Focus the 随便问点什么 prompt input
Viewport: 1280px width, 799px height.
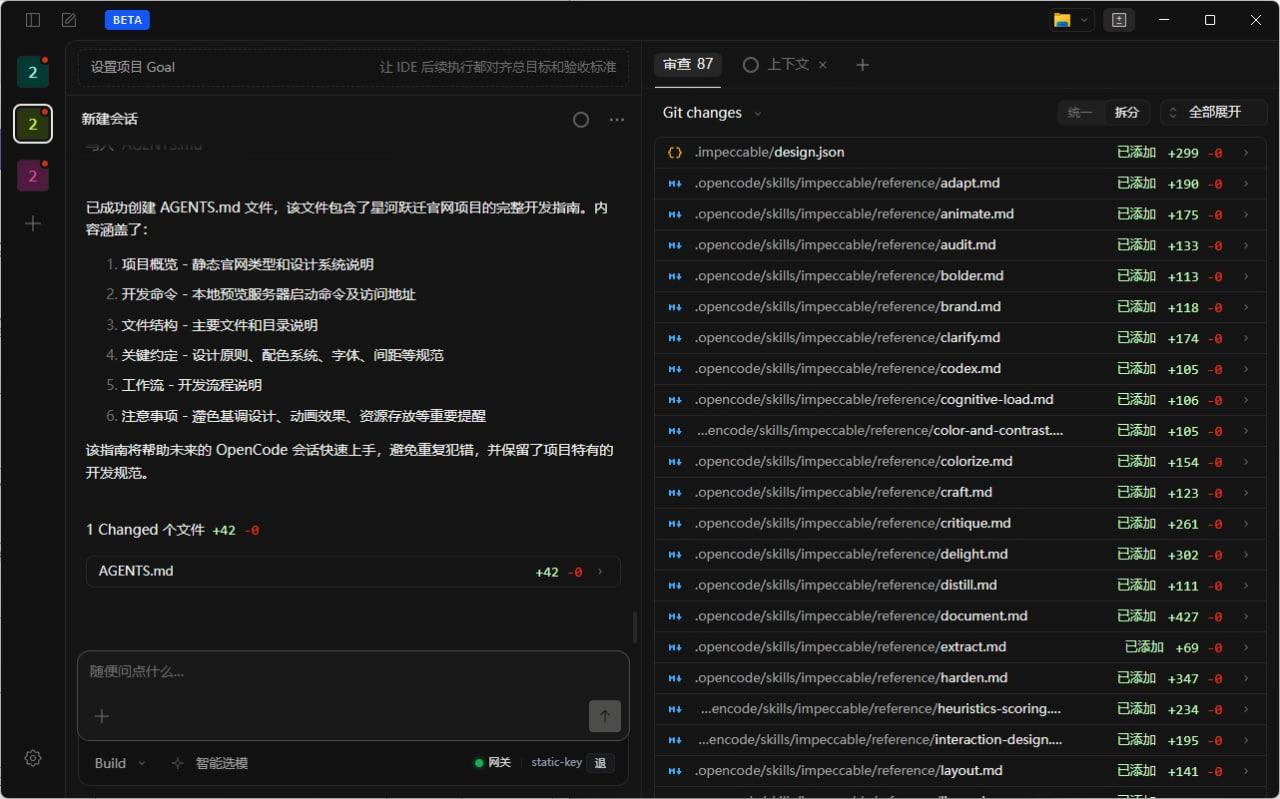353,673
